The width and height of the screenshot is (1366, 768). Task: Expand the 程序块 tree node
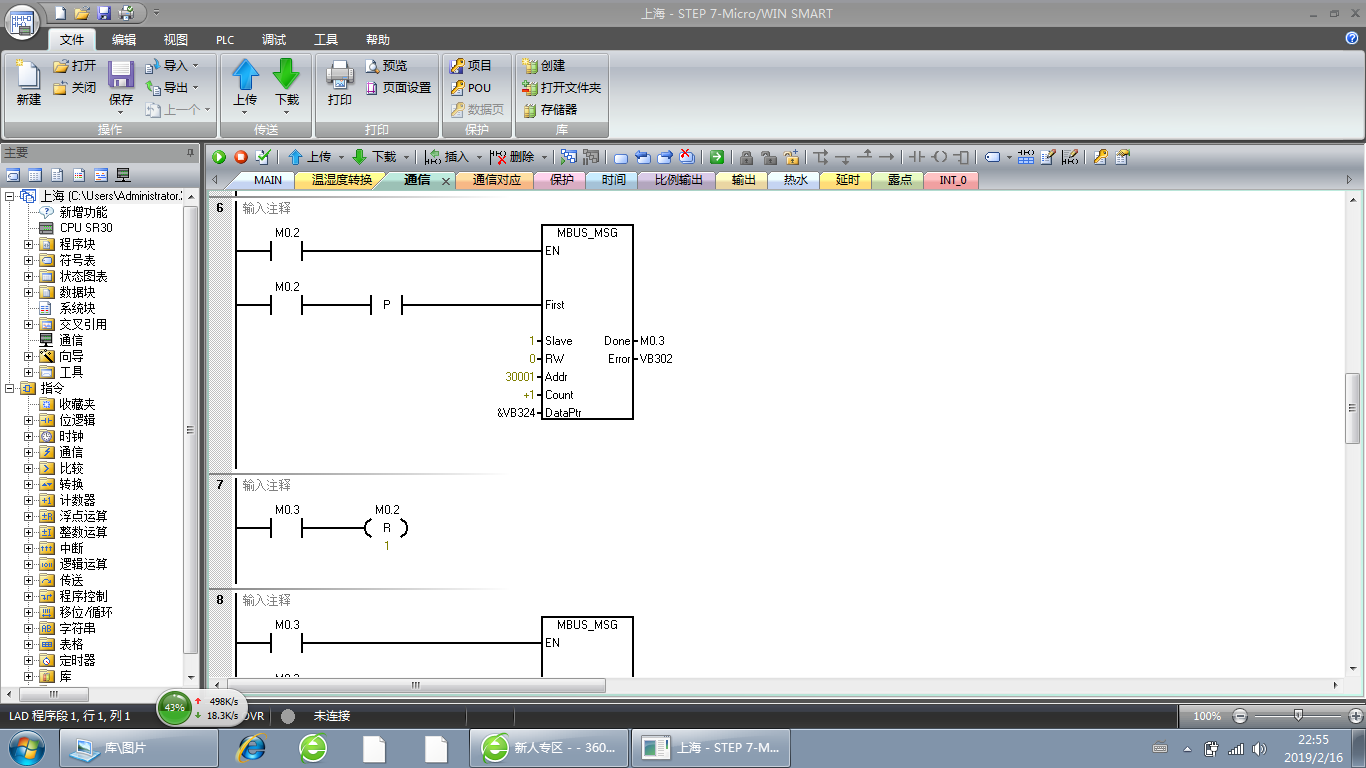pos(29,244)
